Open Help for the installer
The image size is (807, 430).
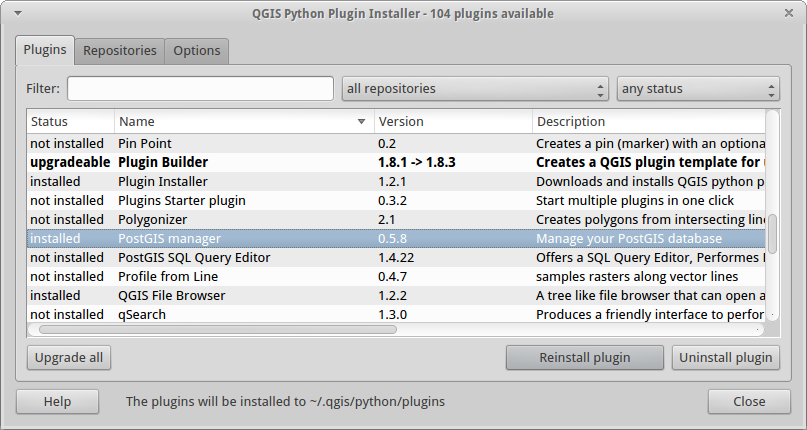(57, 402)
